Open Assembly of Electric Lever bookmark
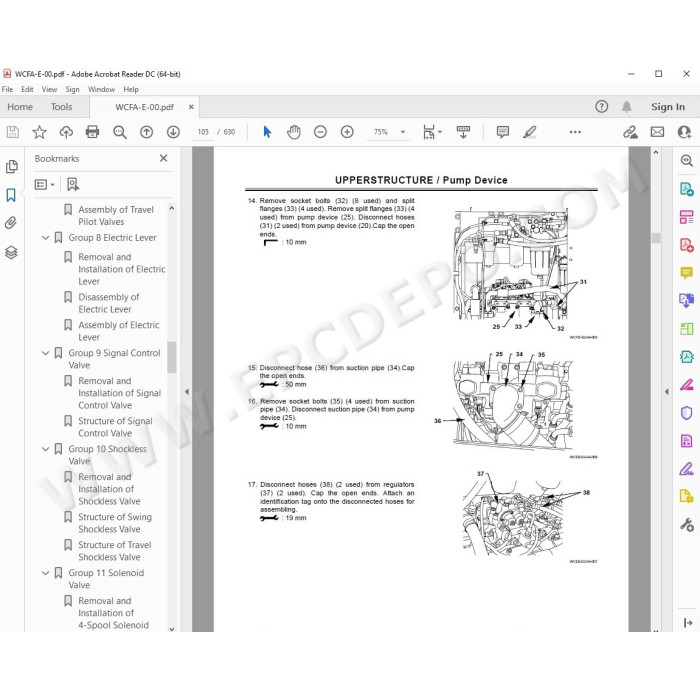 pyautogui.click(x=118, y=331)
